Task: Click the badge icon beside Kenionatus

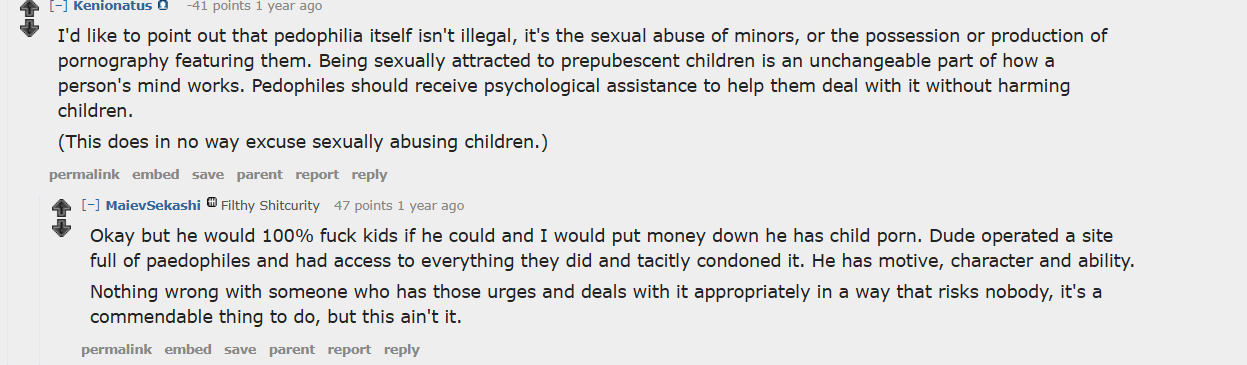Action: (163, 6)
